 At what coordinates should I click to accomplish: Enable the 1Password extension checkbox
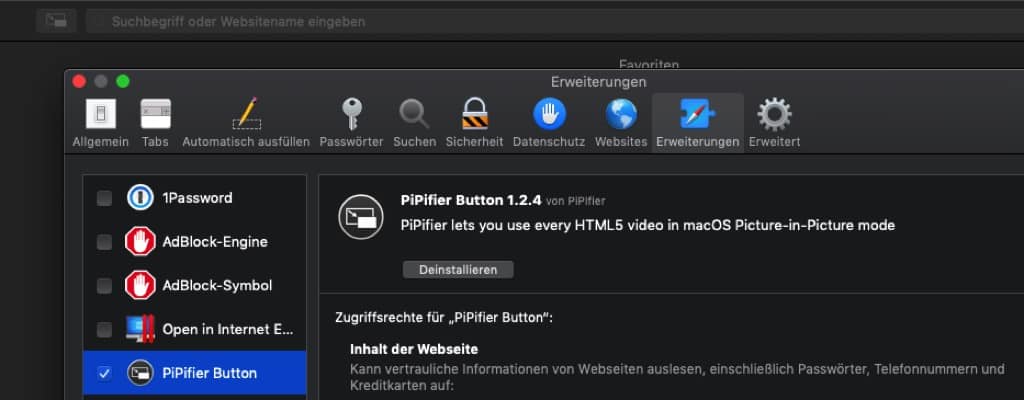click(104, 198)
